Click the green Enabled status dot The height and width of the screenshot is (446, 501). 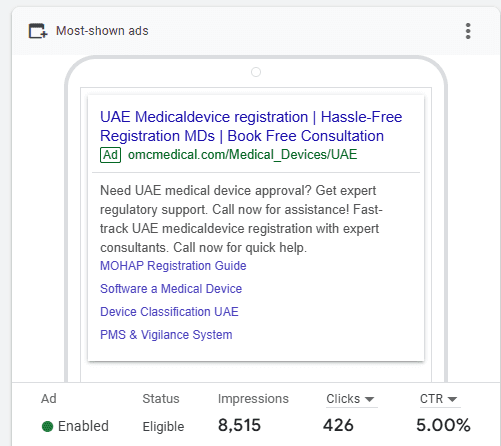coord(47,426)
